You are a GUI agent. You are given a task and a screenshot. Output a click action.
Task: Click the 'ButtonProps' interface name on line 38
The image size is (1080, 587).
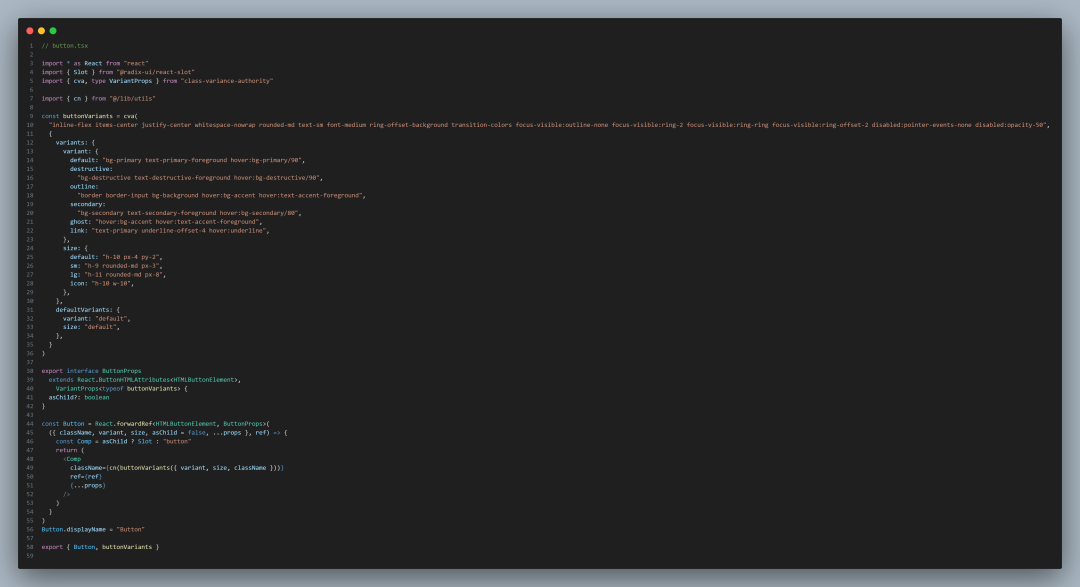pos(121,371)
